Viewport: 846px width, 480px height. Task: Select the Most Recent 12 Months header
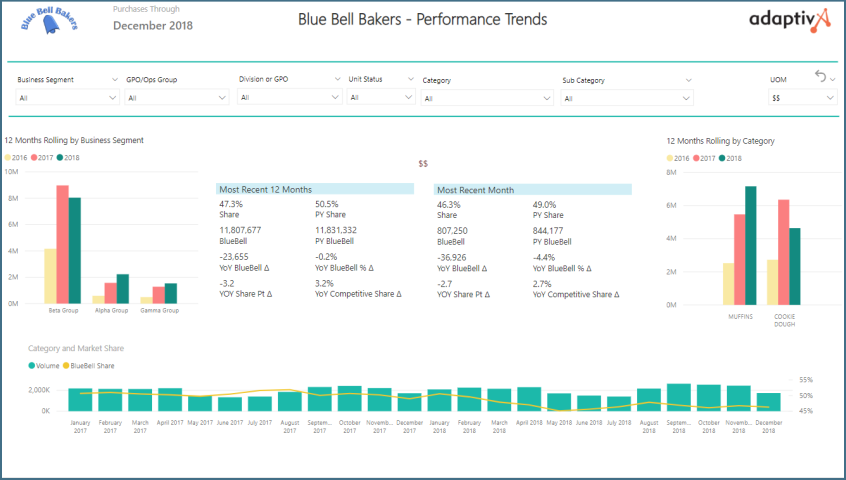pyautogui.click(x=314, y=189)
